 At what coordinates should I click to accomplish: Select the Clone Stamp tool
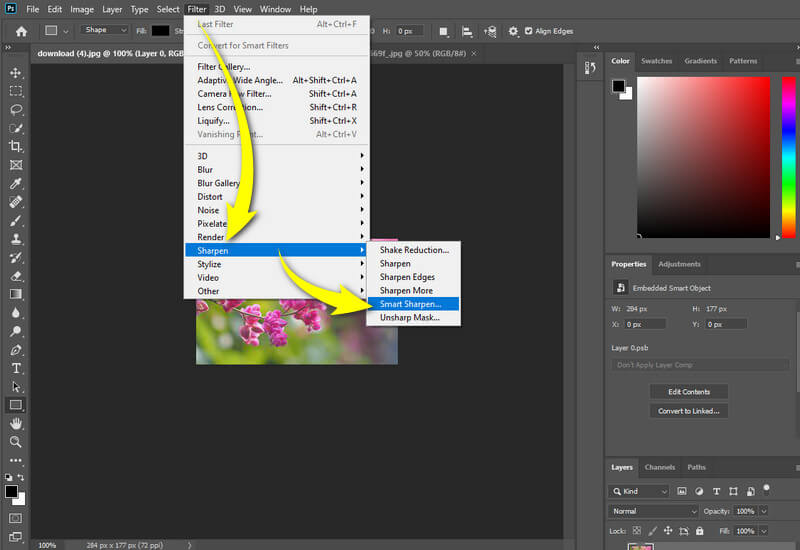[x=16, y=239]
